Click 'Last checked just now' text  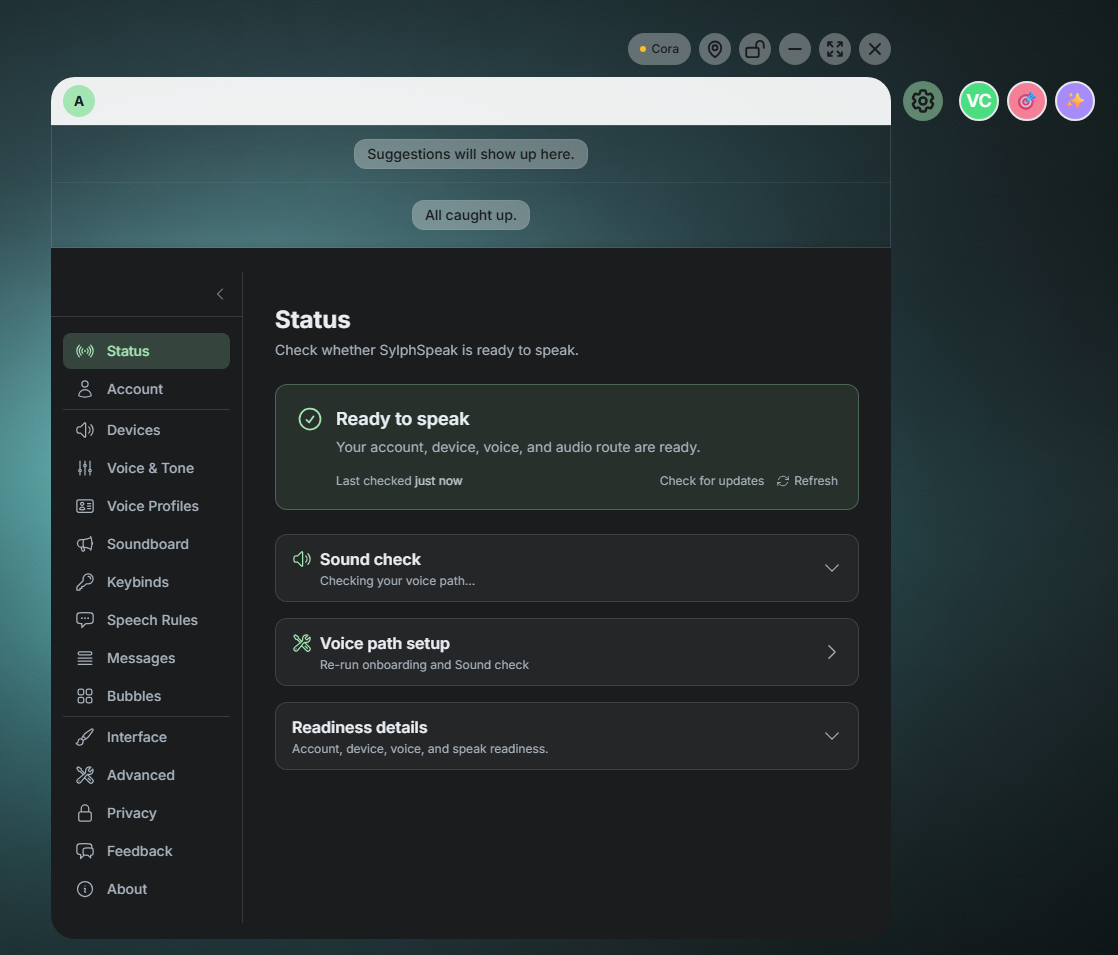coord(399,481)
